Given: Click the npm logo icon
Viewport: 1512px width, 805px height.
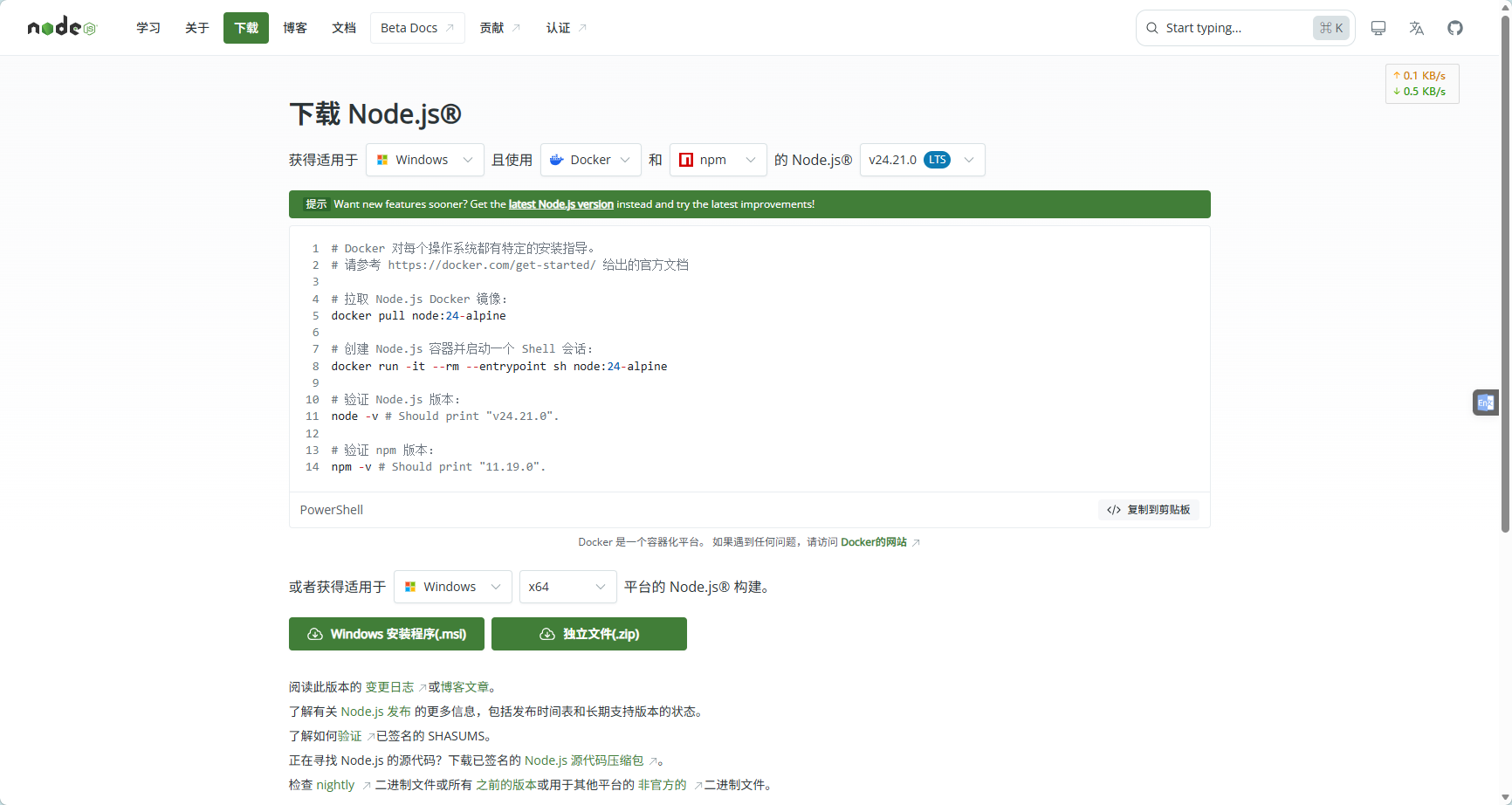Looking at the screenshot, I should click(686, 160).
